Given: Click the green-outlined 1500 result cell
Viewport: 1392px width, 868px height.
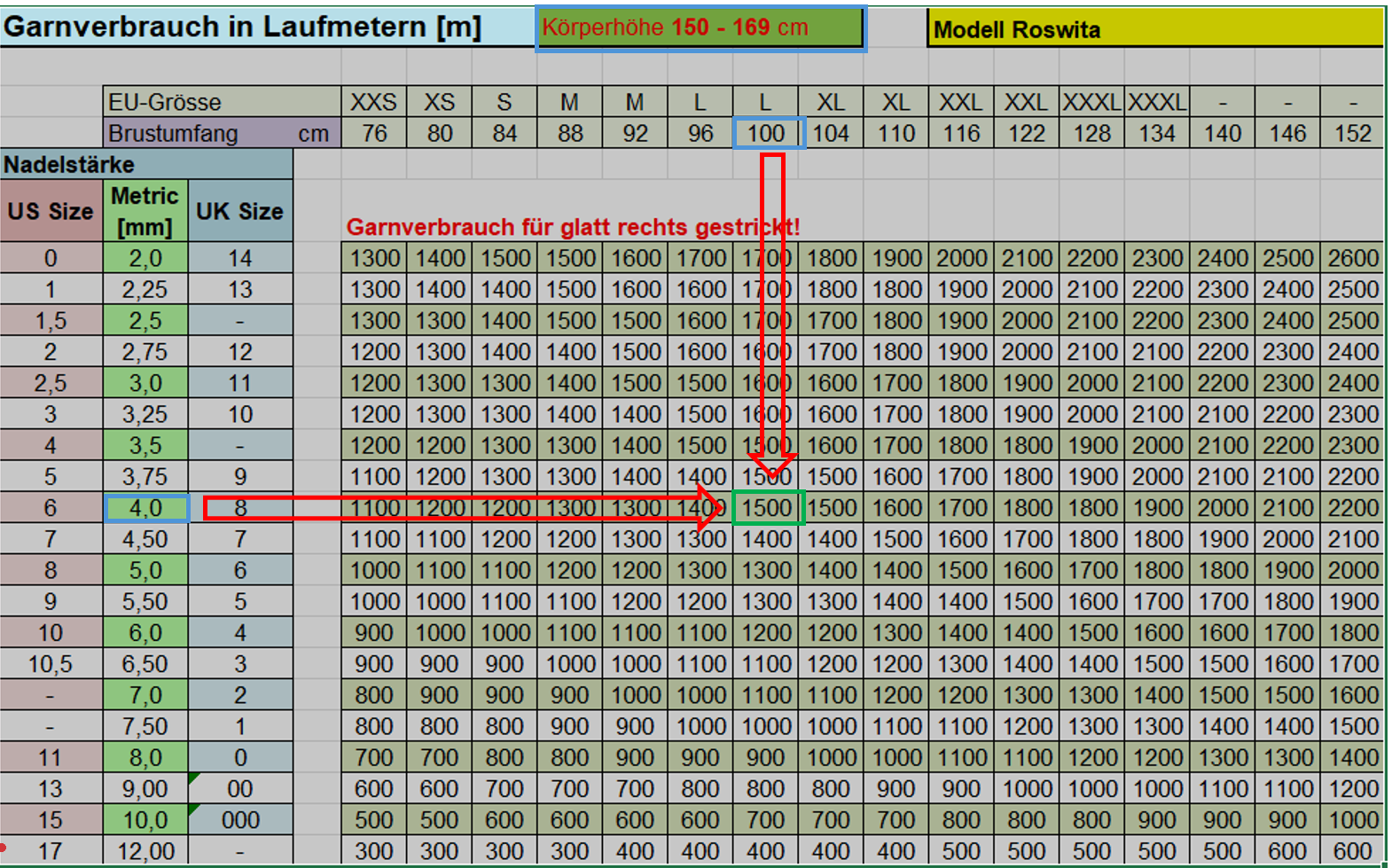Looking at the screenshot, I should (x=768, y=508).
